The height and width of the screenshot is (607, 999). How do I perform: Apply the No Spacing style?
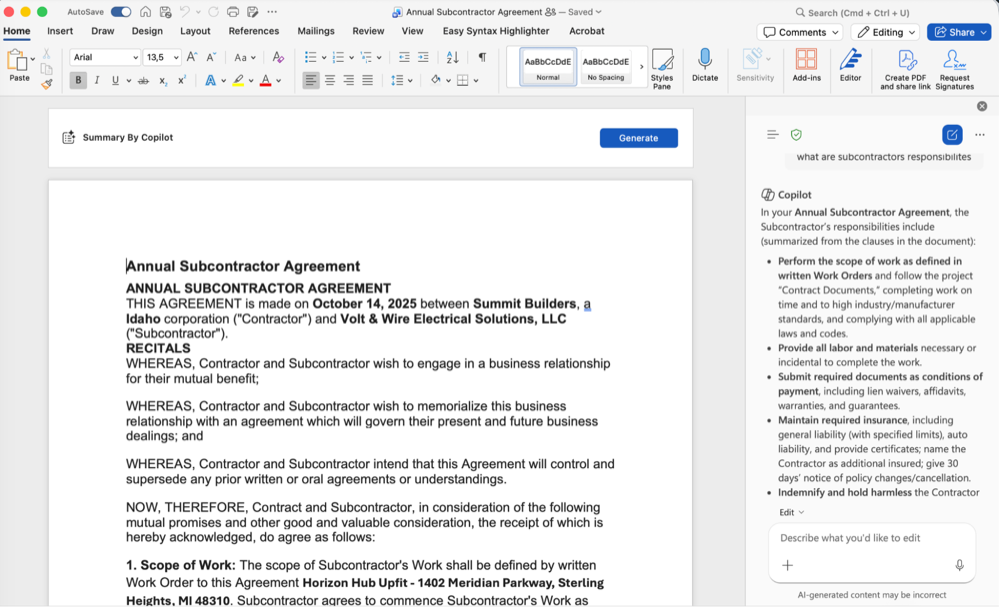605,66
